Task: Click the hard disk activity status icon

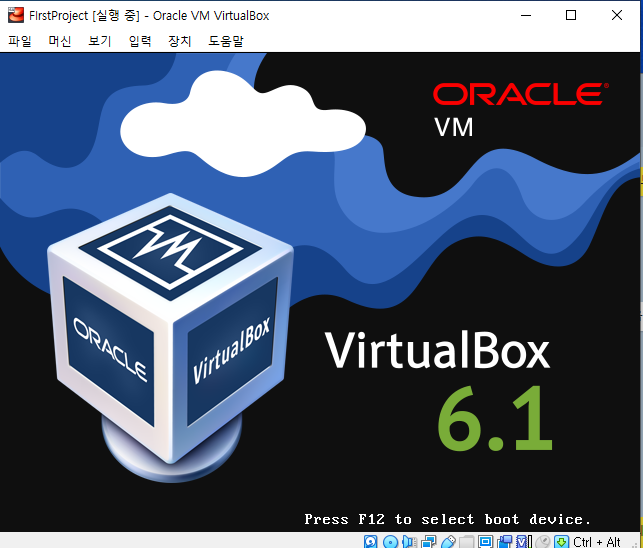Action: click(x=370, y=542)
